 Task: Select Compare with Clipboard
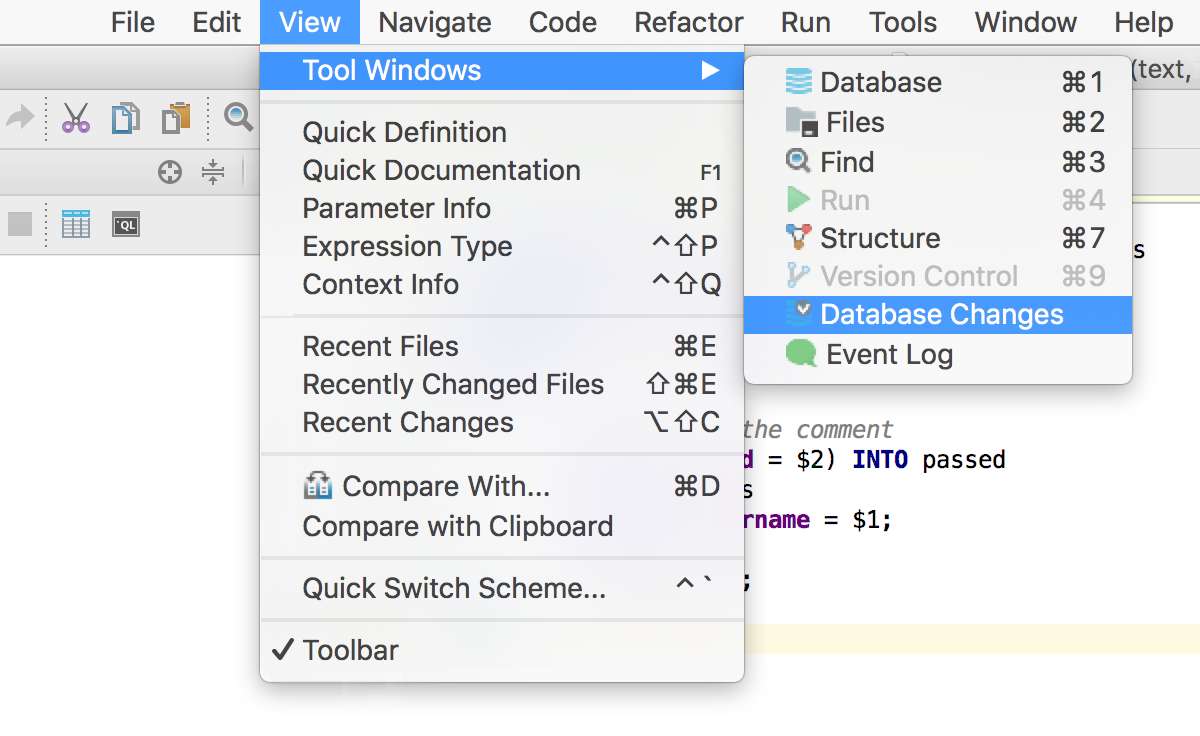pos(457,527)
